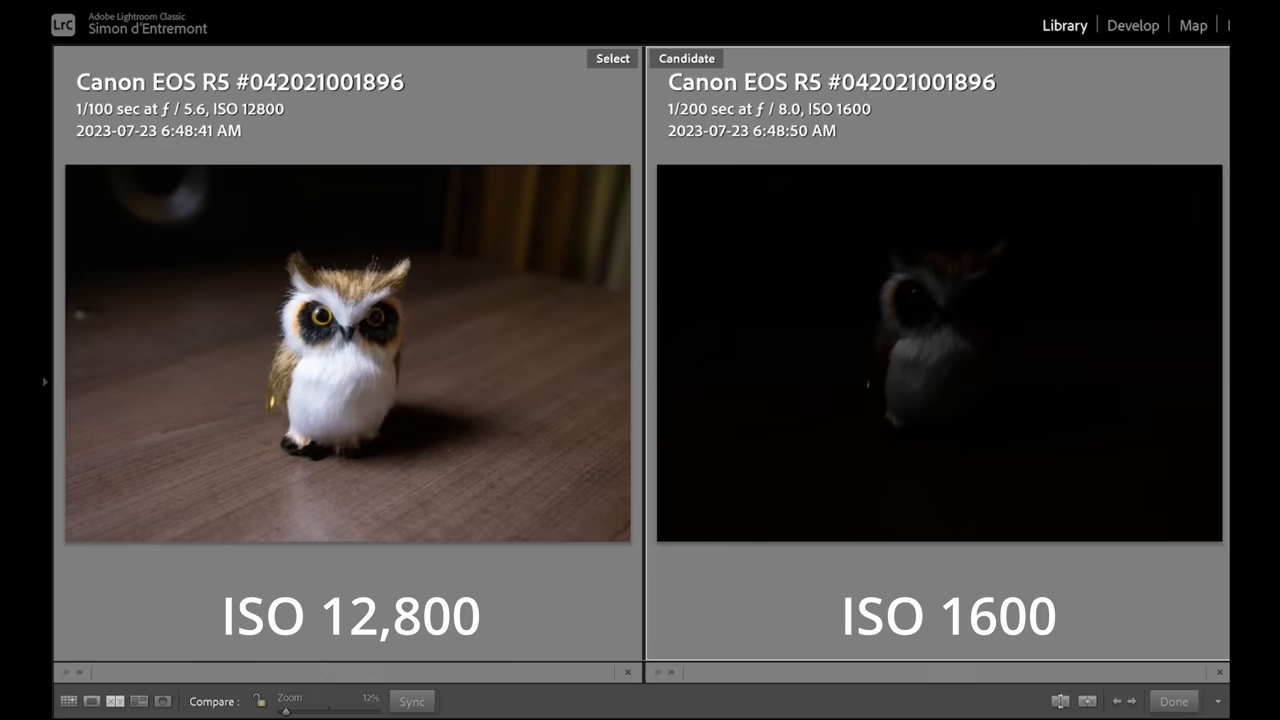Click the Make Select icon

(x=1087, y=701)
